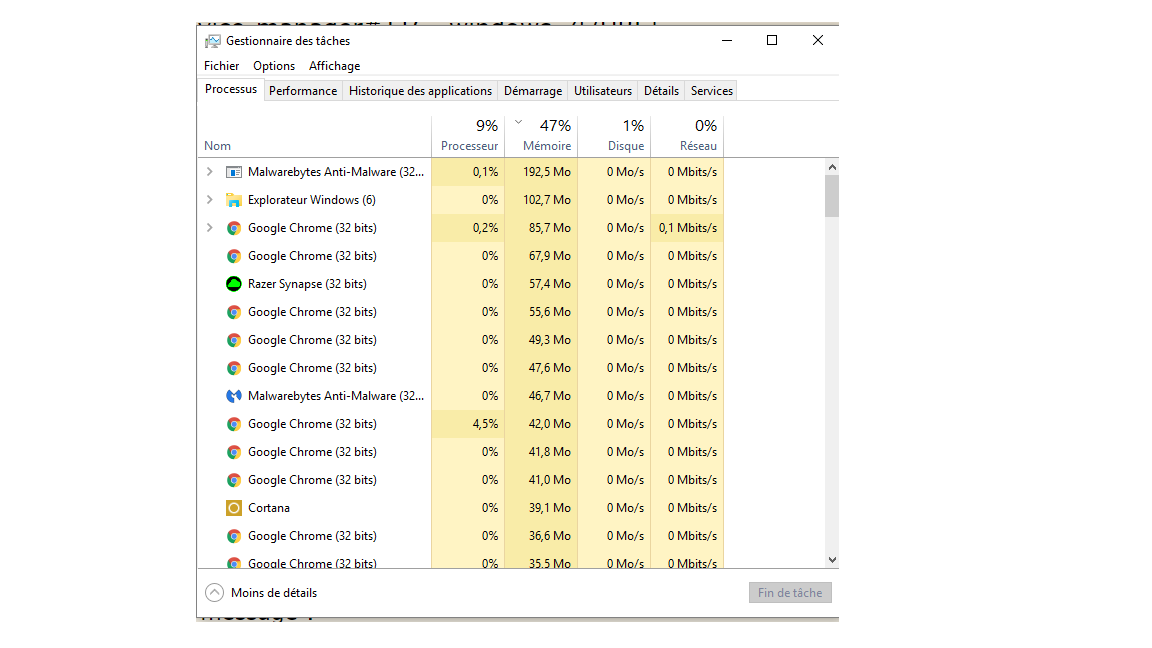Open the Affichage menu
The height and width of the screenshot is (648, 1152).
(335, 66)
